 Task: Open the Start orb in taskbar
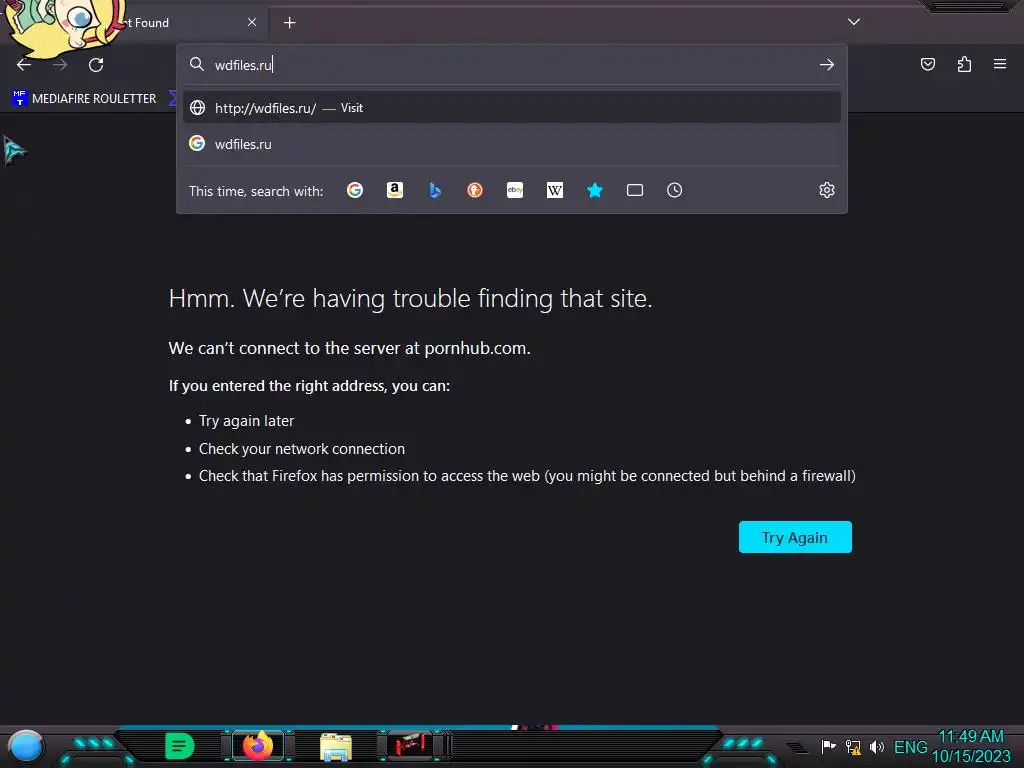[x=26, y=747]
